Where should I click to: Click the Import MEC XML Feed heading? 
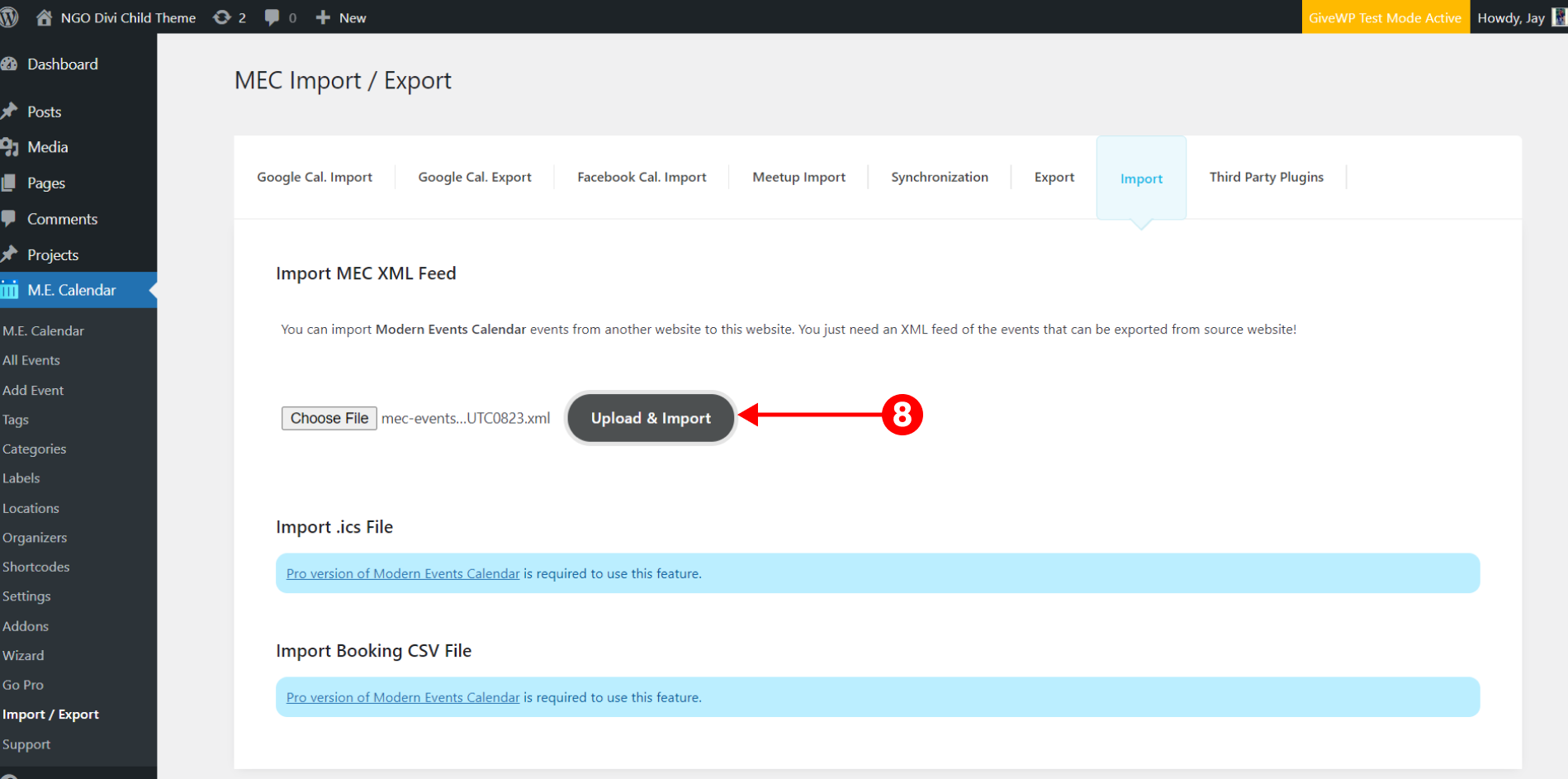(366, 273)
